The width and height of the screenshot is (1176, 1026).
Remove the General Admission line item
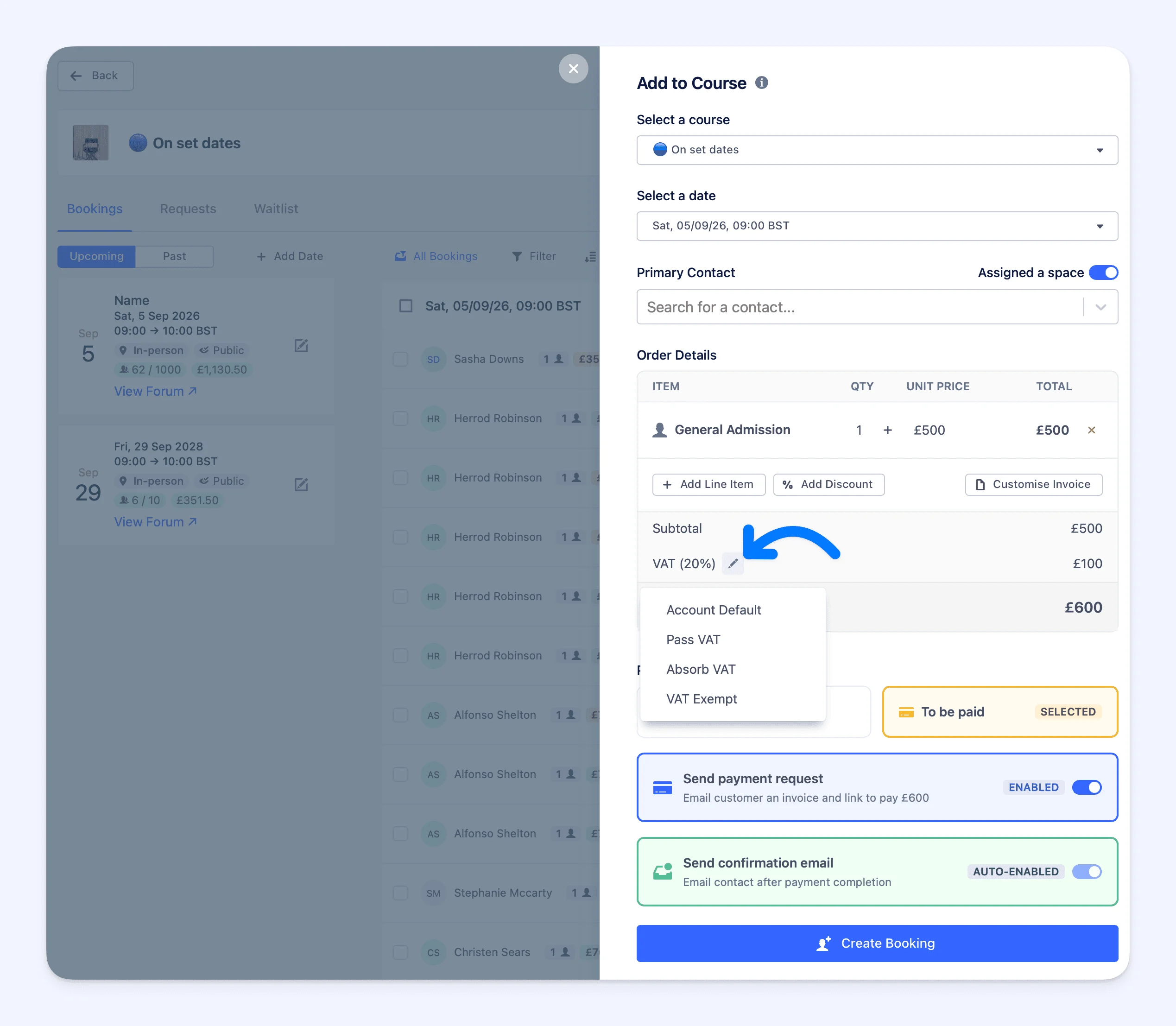[1091, 430]
